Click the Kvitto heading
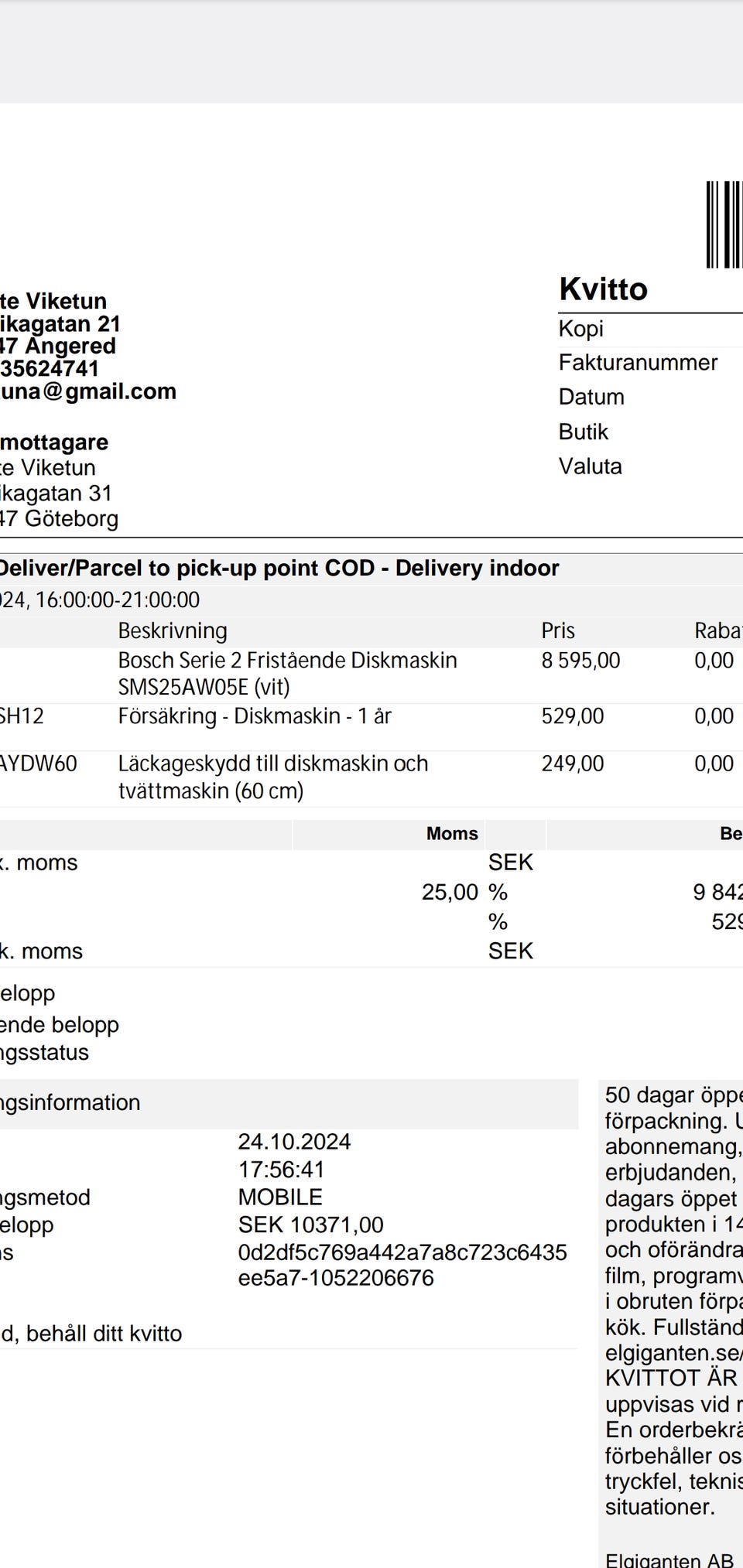This screenshot has width=743, height=1568. coord(603,289)
